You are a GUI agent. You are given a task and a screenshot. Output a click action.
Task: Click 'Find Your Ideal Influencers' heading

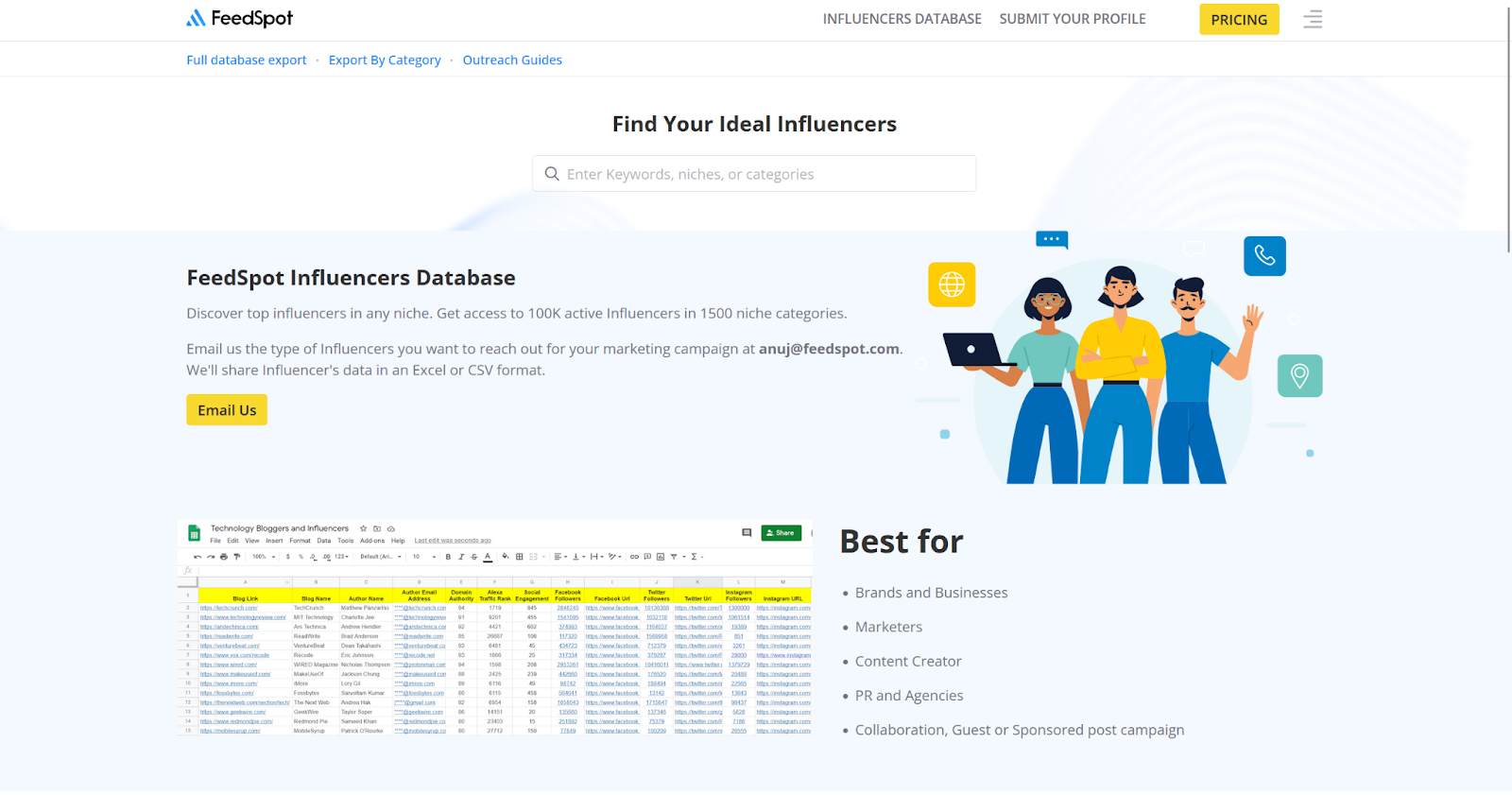(754, 124)
